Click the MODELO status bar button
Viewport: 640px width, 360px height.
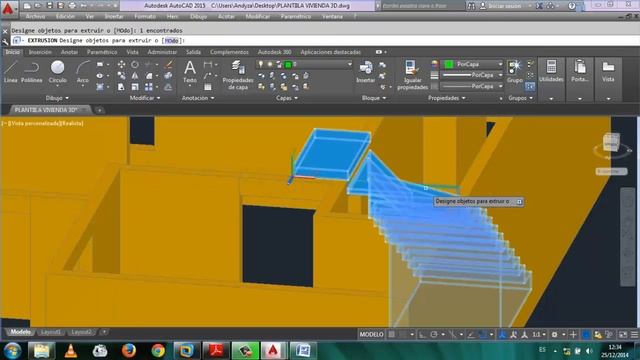click(371, 335)
